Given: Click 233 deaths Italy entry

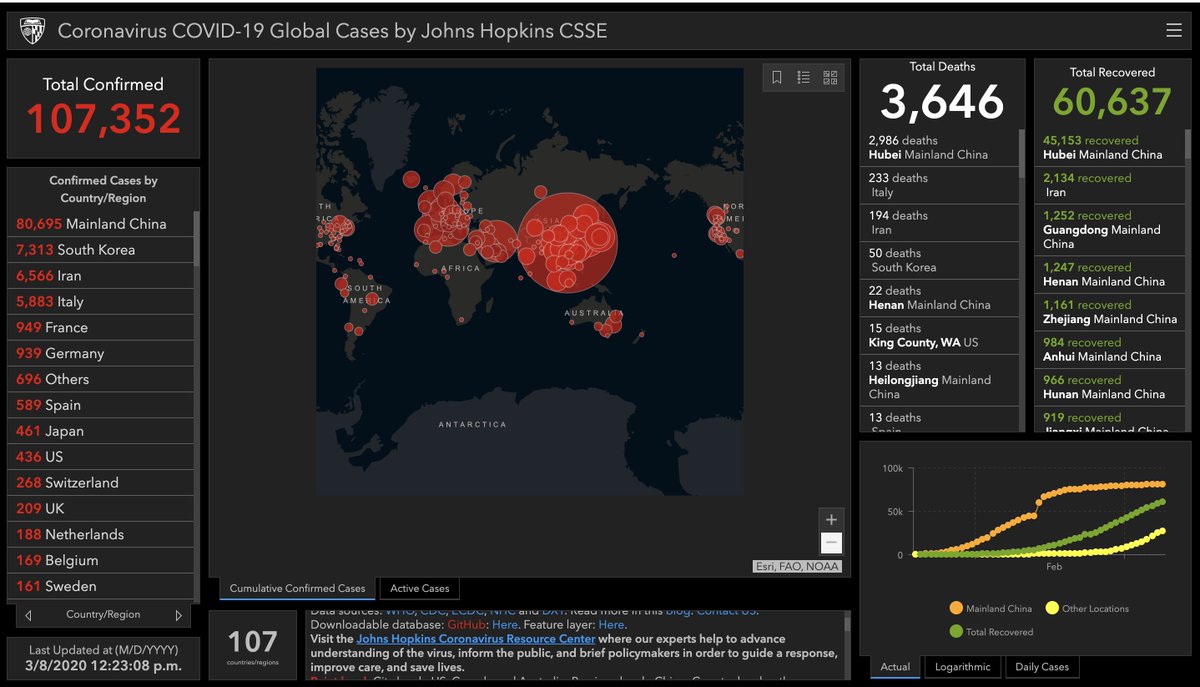Looking at the screenshot, I should coord(939,185).
